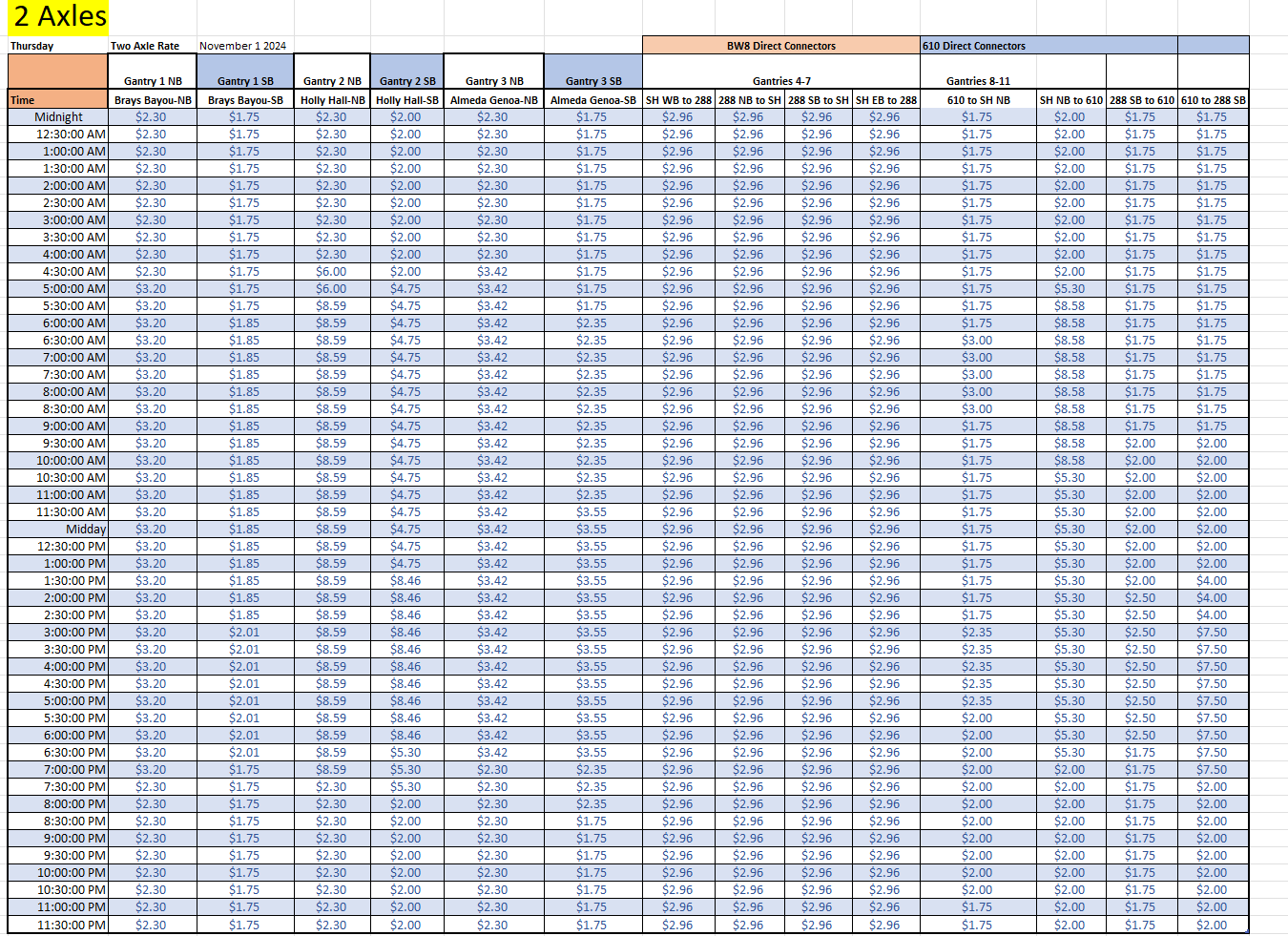
Task: Select the 'Gantries 4-7' header text
Action: click(x=781, y=81)
